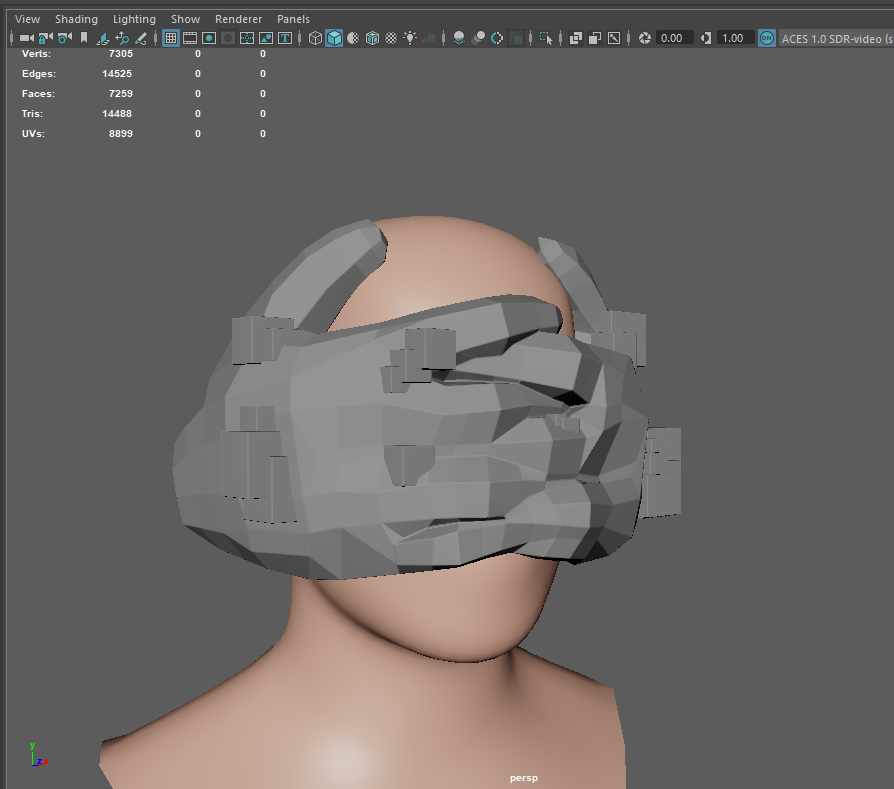Open the Shading menu

(76, 19)
